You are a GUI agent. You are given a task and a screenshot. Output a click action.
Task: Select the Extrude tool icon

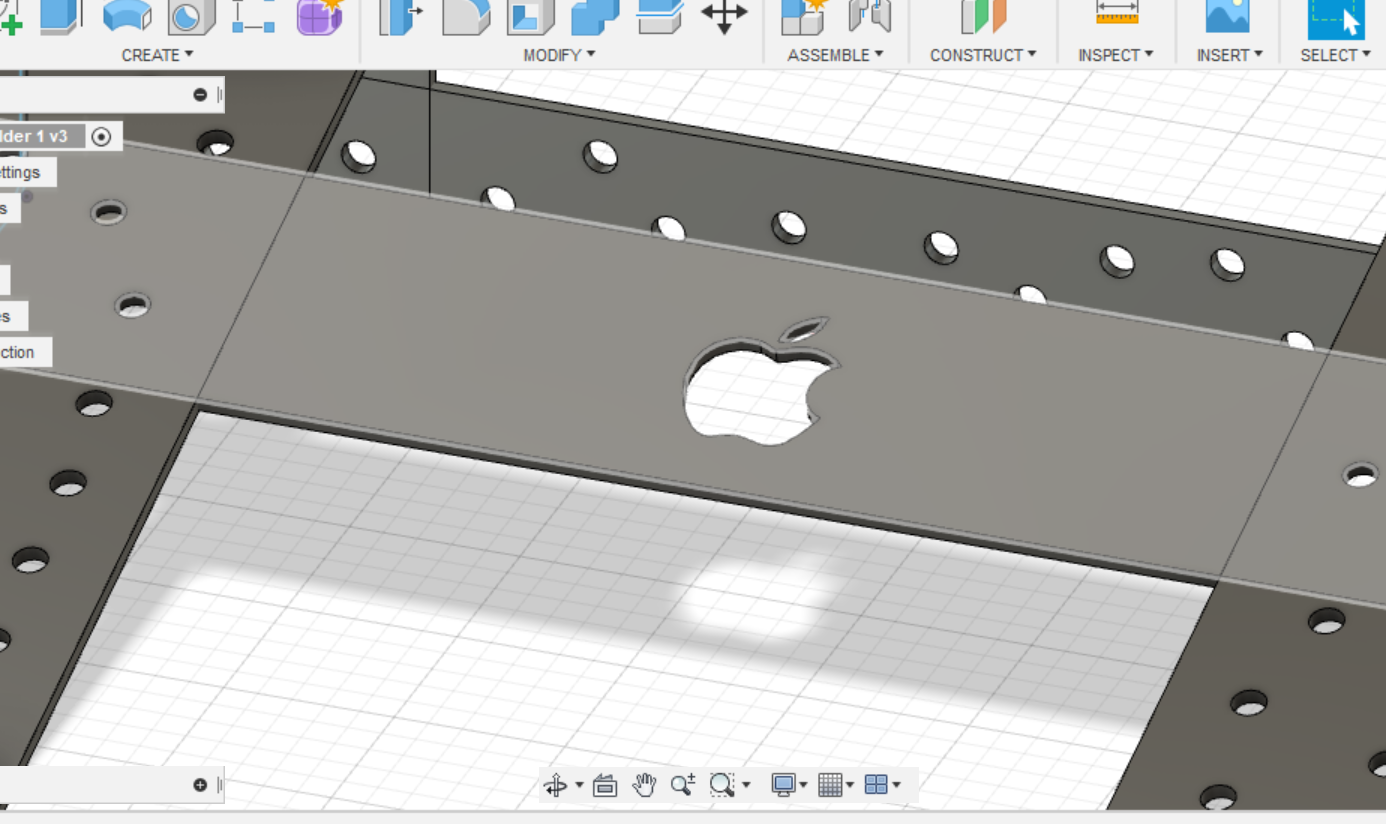tap(61, 17)
